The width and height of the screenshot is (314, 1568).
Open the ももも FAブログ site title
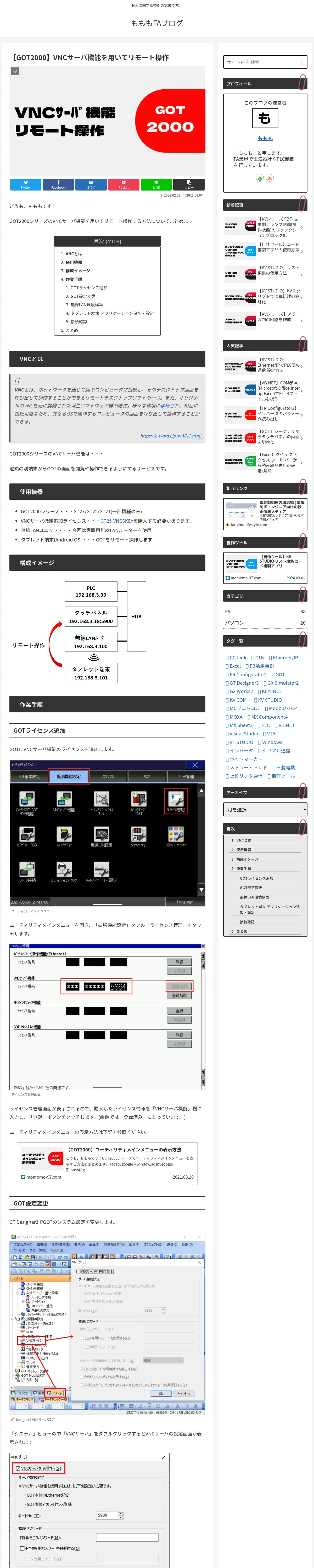point(157,23)
